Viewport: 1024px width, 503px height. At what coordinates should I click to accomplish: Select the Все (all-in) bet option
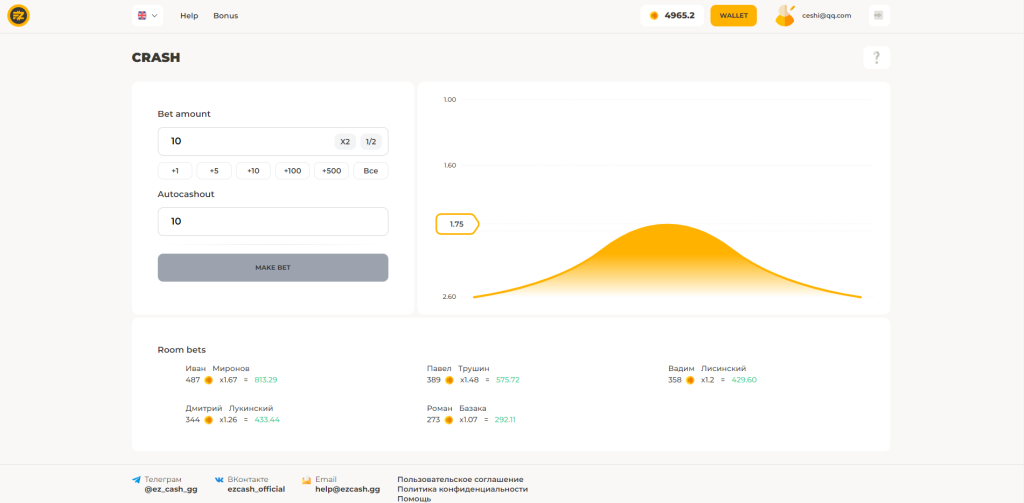pyautogui.click(x=370, y=171)
